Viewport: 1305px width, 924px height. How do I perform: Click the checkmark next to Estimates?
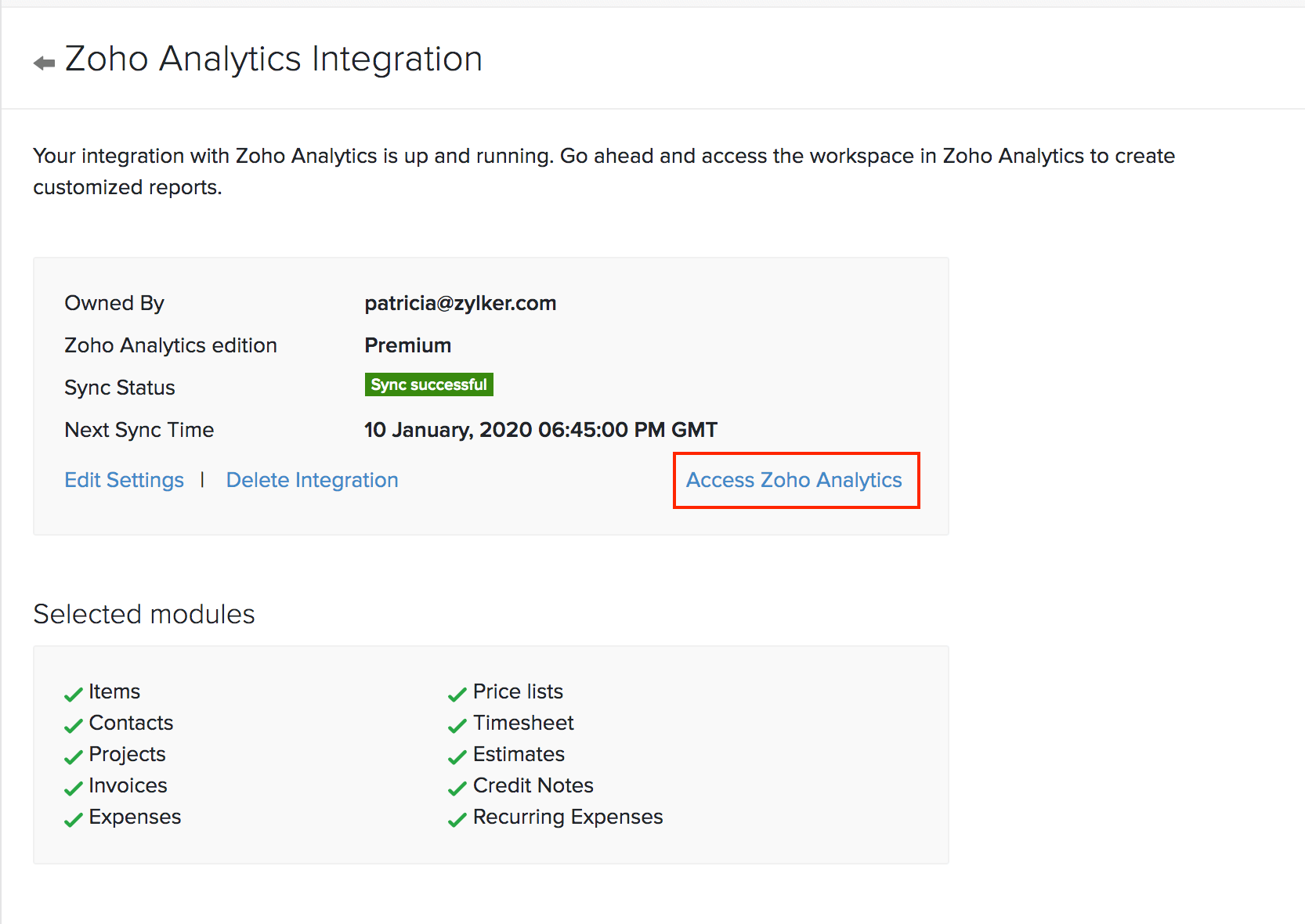point(457,756)
